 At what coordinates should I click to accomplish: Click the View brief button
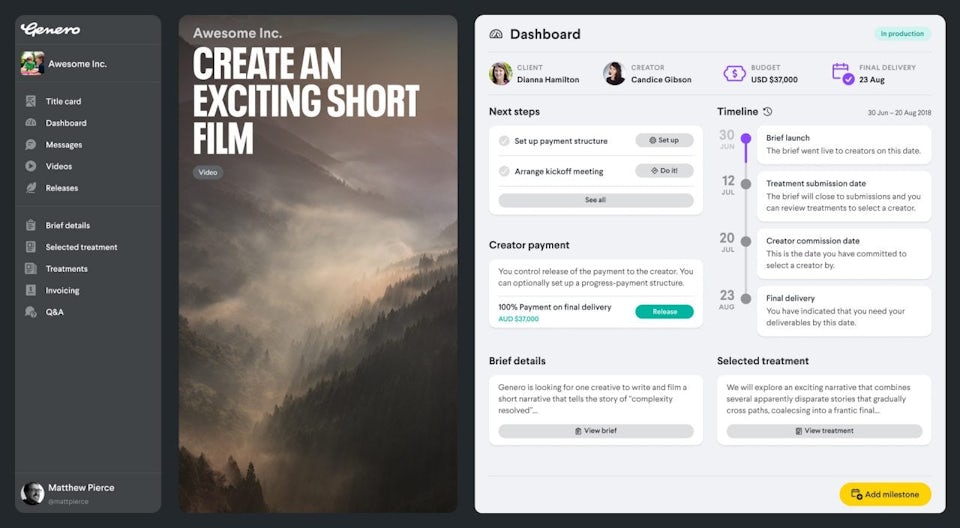pyautogui.click(x=596, y=431)
